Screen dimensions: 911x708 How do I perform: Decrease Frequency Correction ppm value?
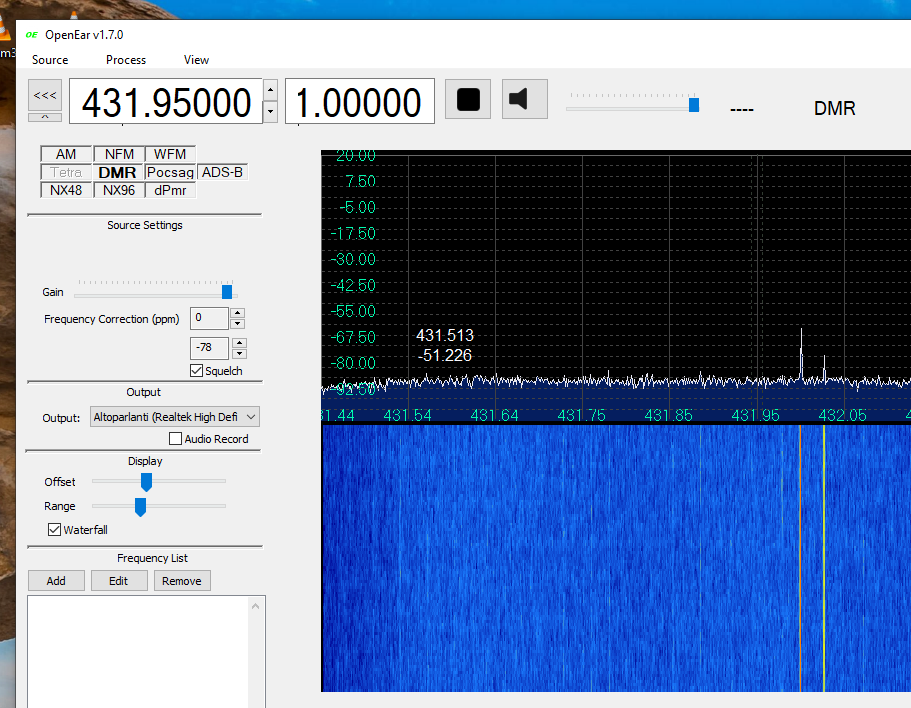pyautogui.click(x=237, y=324)
